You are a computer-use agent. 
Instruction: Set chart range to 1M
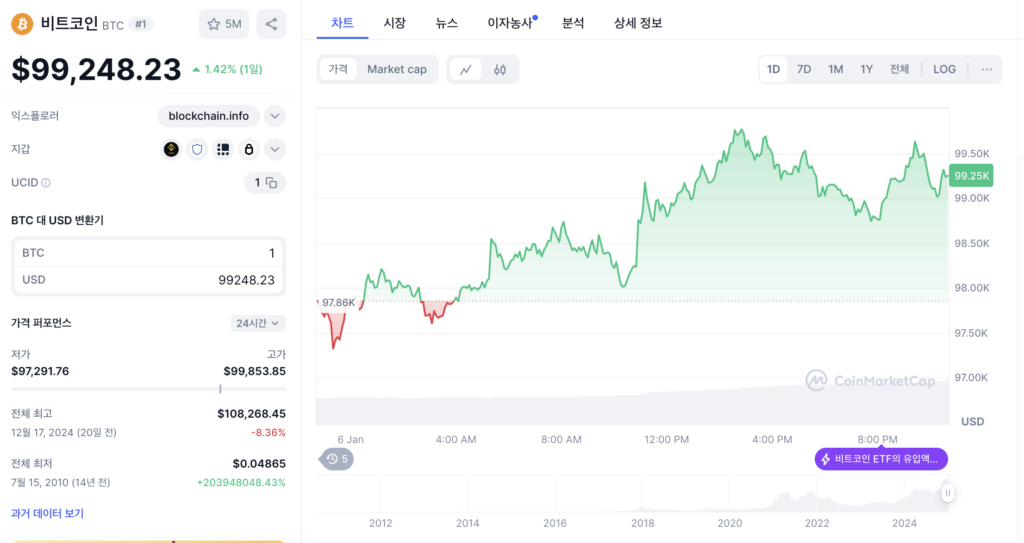835,69
